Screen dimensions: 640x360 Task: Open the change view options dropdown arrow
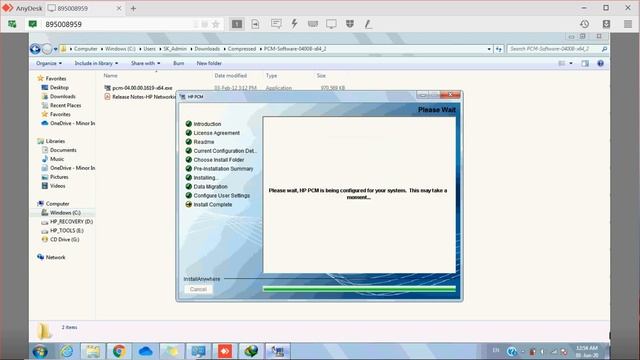point(571,63)
